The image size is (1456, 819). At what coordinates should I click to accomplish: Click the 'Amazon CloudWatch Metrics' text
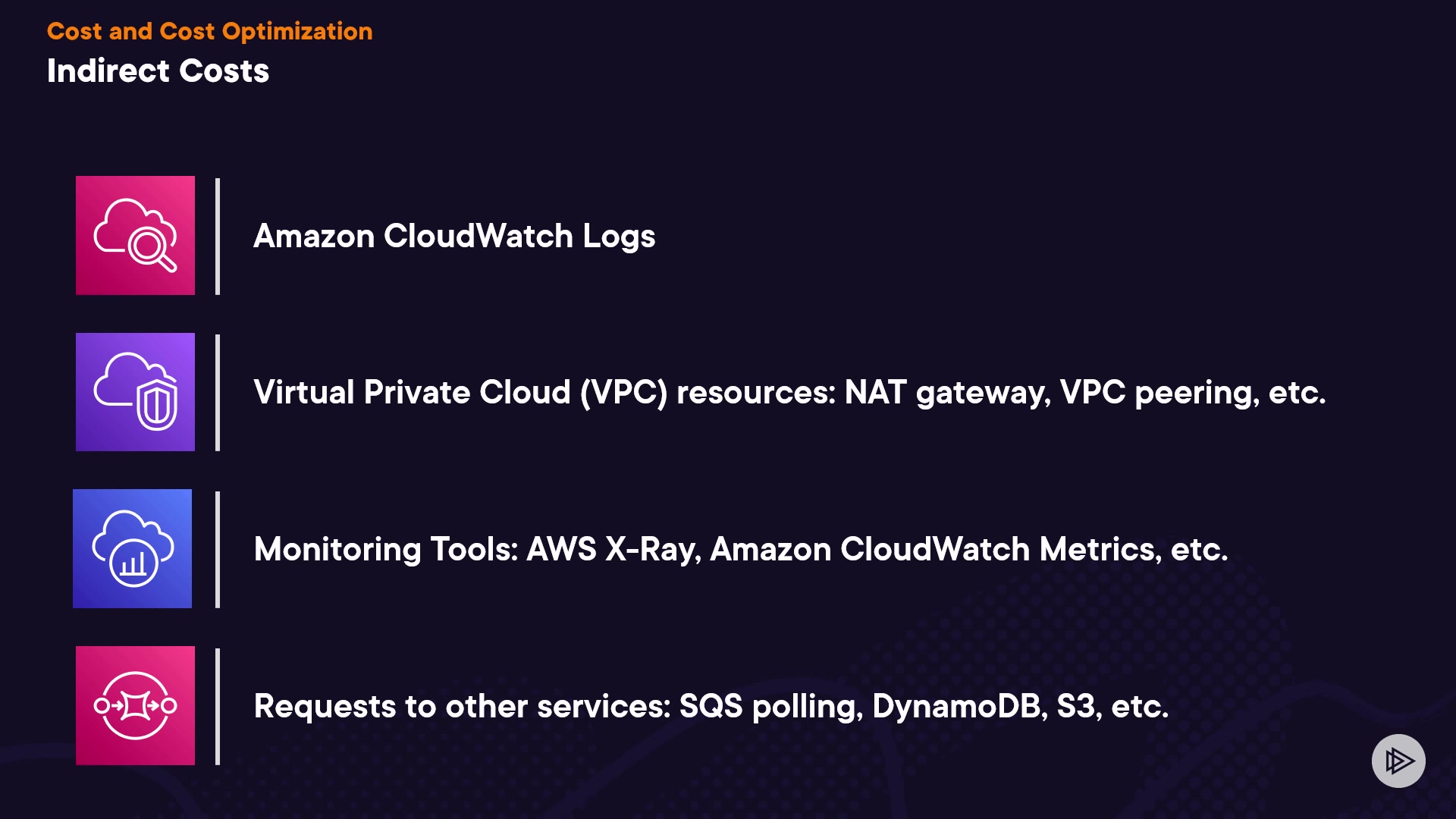click(x=935, y=549)
